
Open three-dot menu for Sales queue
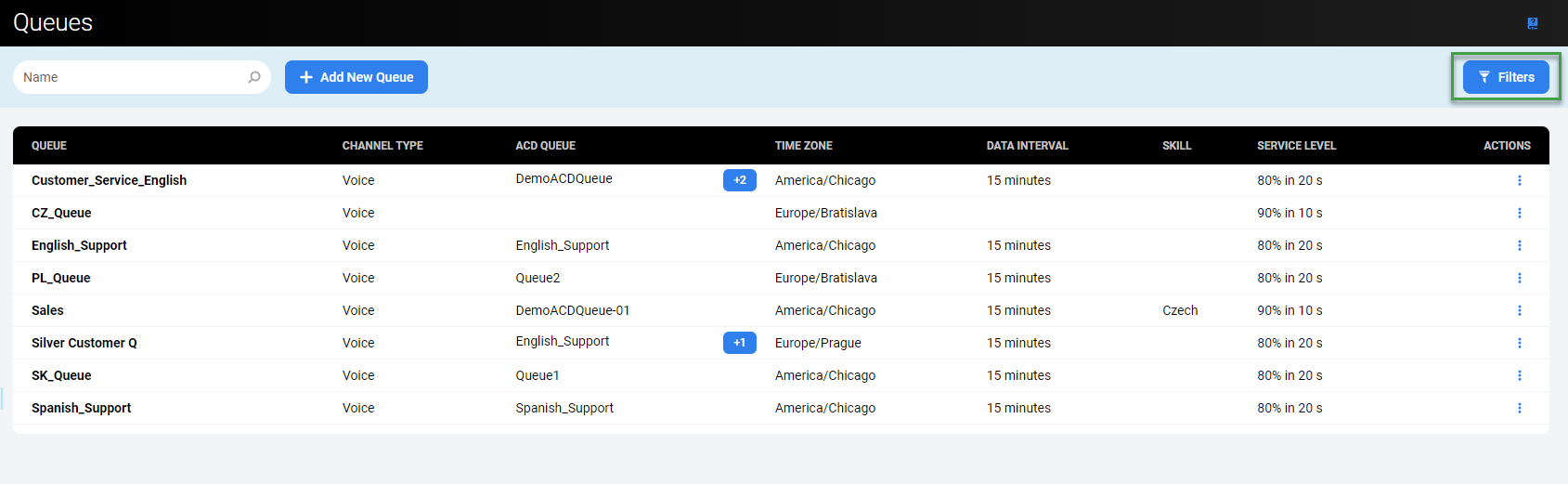[x=1519, y=310]
